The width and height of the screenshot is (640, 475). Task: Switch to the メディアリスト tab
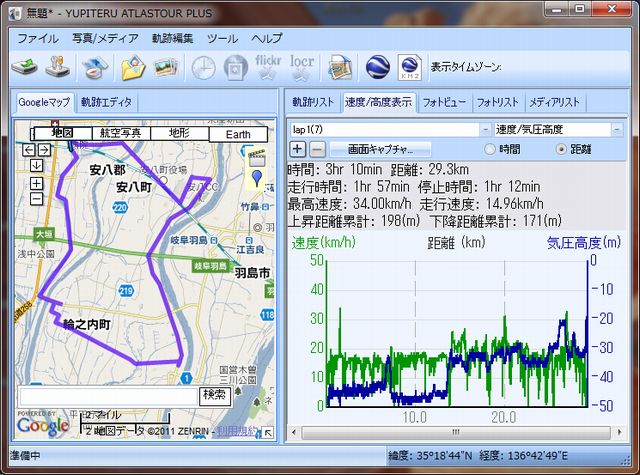click(554, 102)
